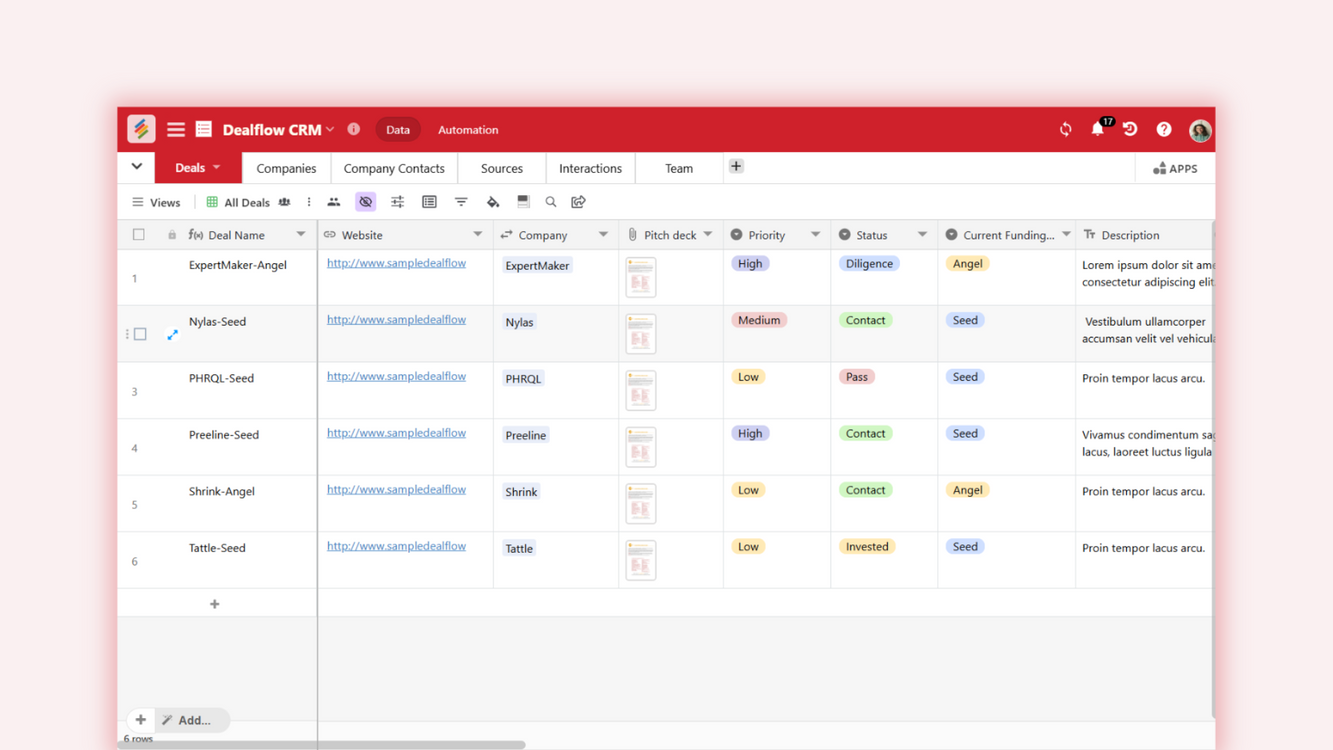The image size is (1333, 750).
Task: Add a new table with plus icon
Action: point(736,167)
